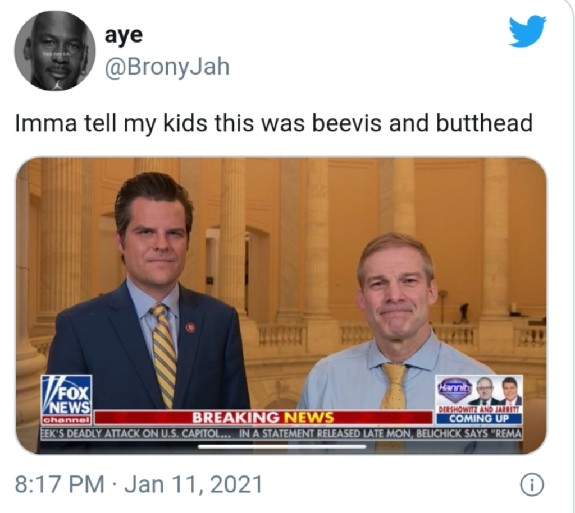Screen dimensions: 575x513
Task: Click the Dershowitz and Jarrett guest thumbnails
Action: pyautogui.click(x=498, y=392)
